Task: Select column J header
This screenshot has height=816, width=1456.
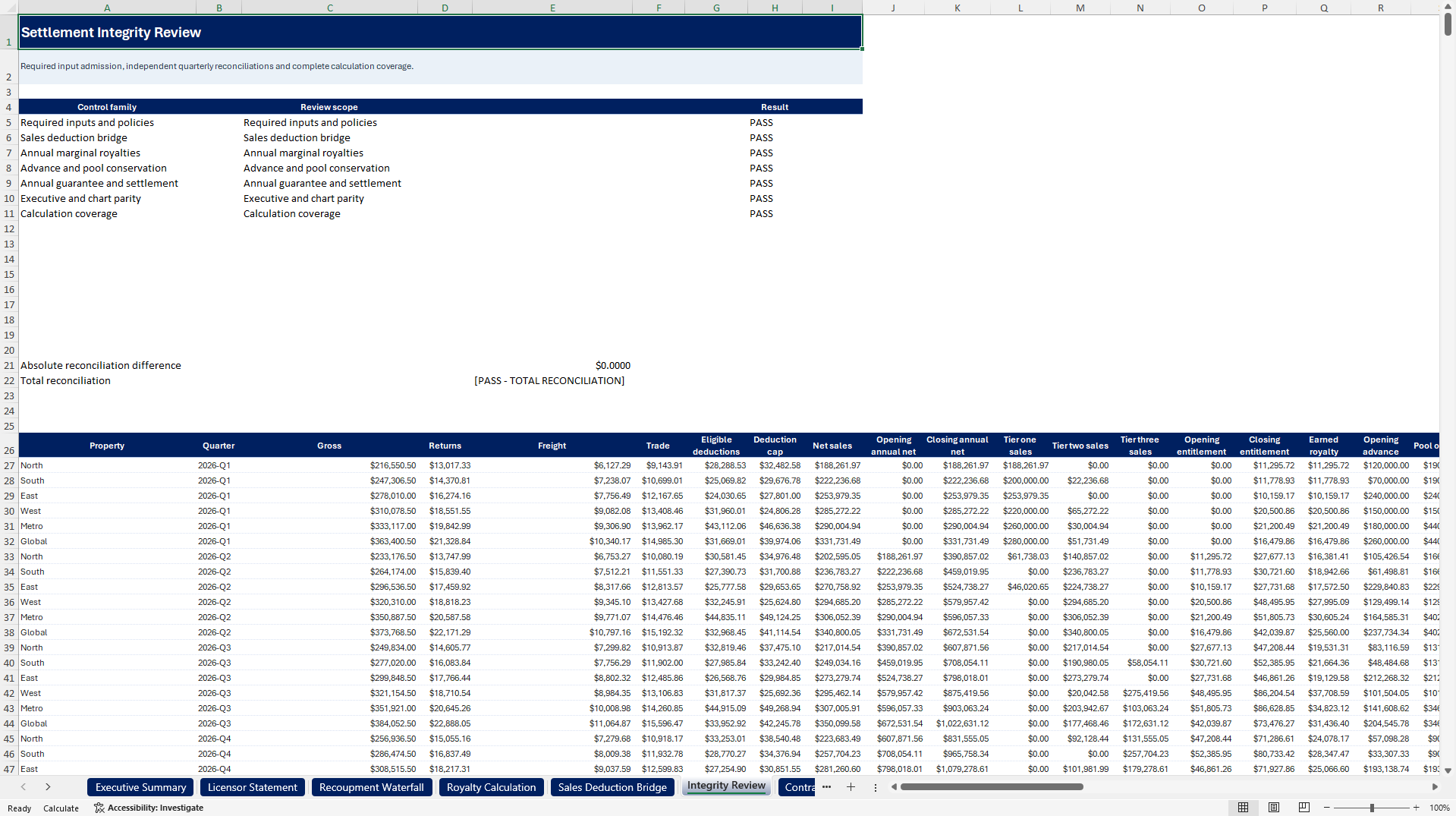Action: coord(893,8)
